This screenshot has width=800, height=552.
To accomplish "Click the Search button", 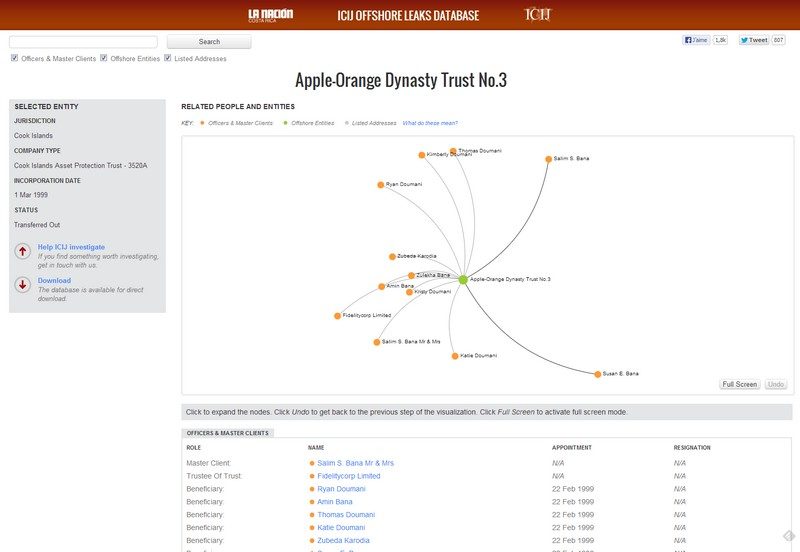I will (x=209, y=42).
